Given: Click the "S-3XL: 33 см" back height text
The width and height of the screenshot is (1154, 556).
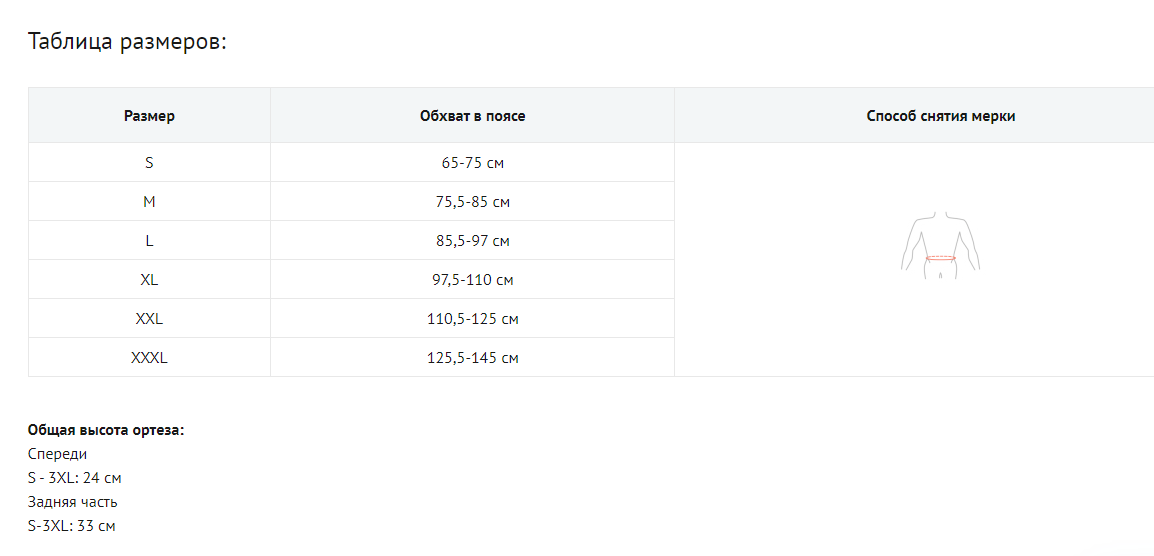Looking at the screenshot, I should click(71, 526).
